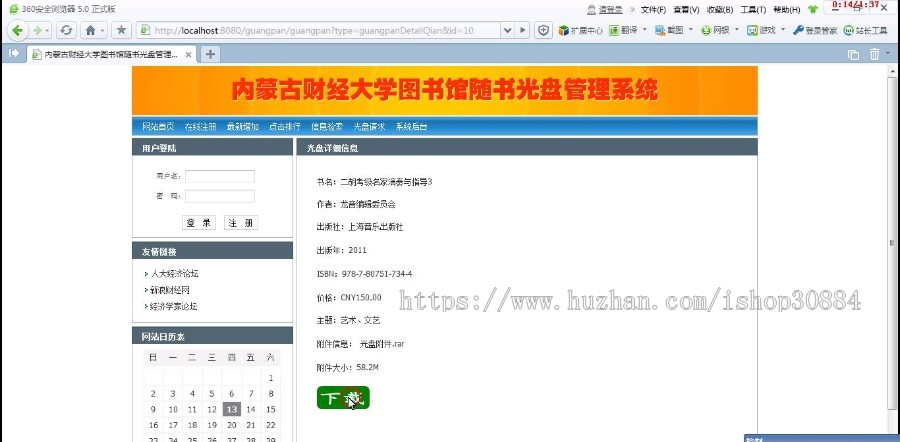Open the 文件(F) menu
The height and width of the screenshot is (442, 900).
click(653, 10)
